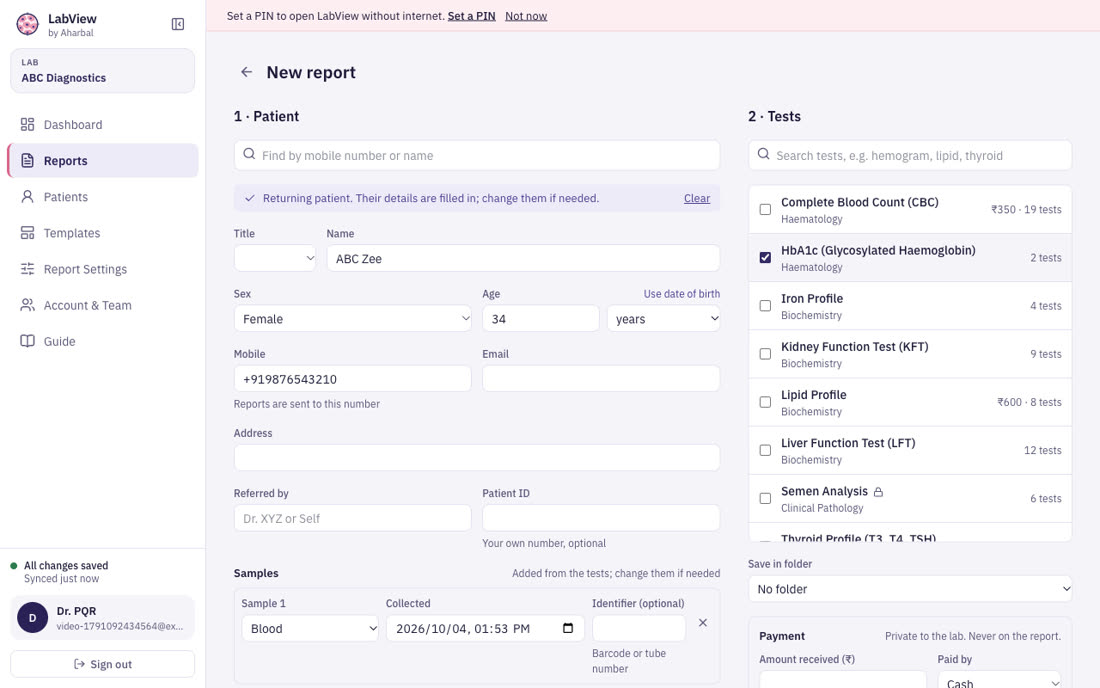Click the magnifier icon in tests search
This screenshot has width=1100, height=688.
[x=763, y=154]
